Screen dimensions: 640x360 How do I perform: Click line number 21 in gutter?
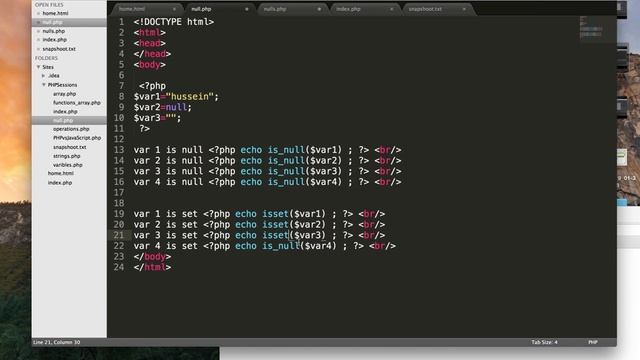118,235
